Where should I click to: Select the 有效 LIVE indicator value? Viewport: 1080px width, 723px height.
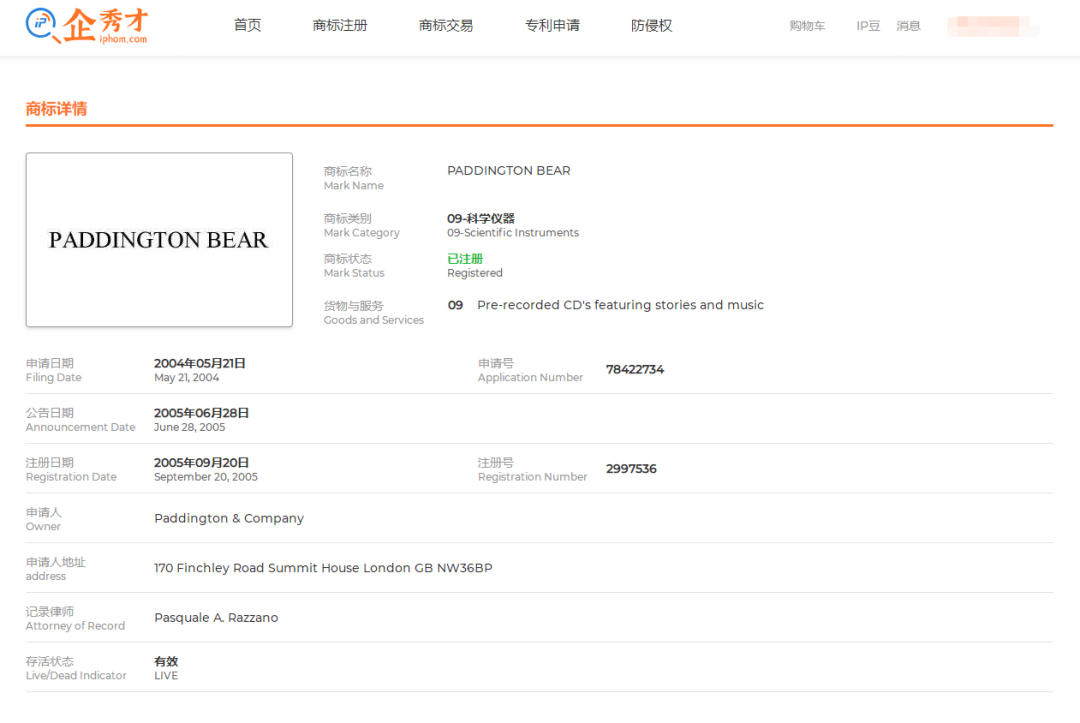(166, 668)
